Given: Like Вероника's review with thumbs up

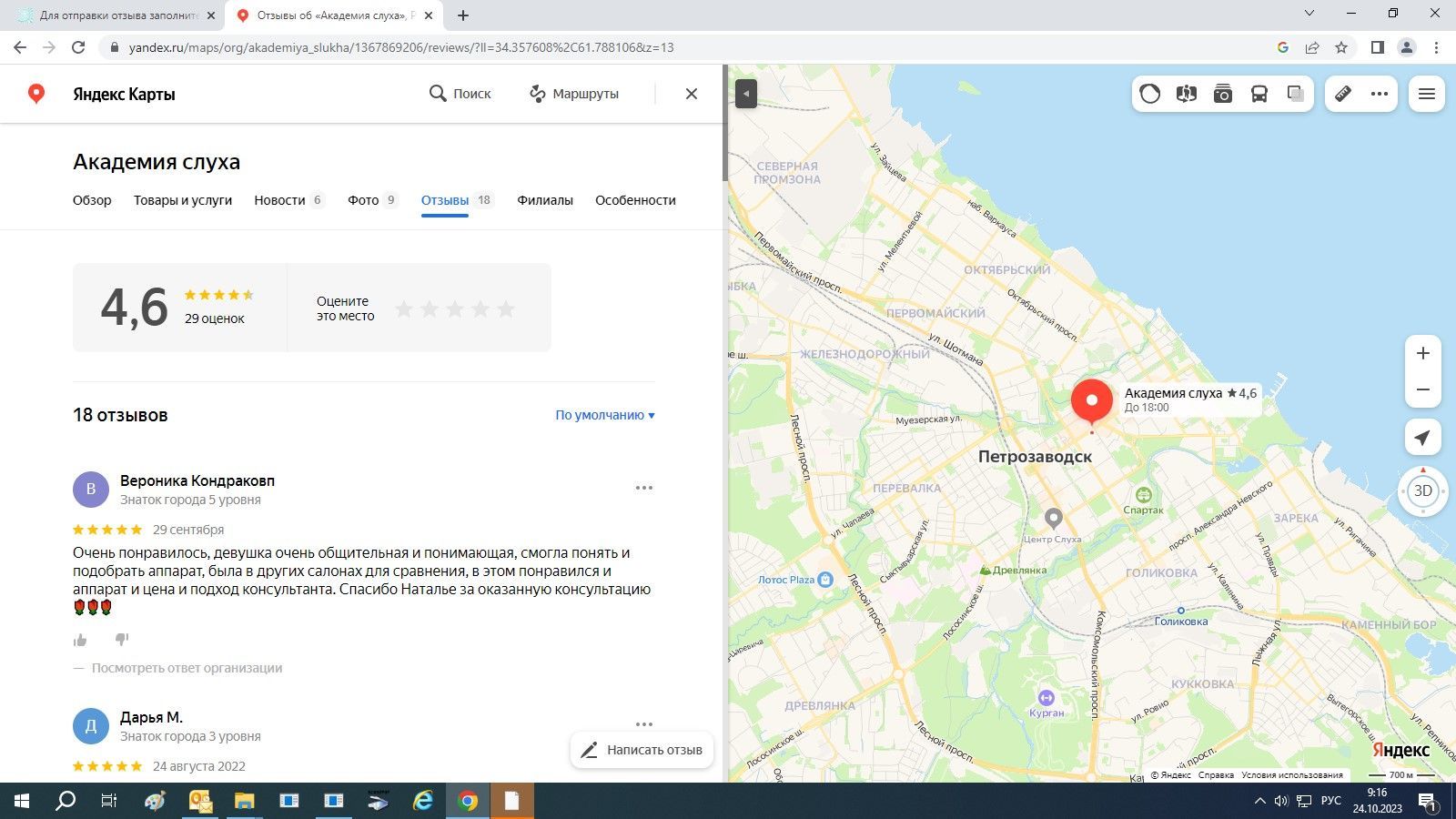Looking at the screenshot, I should click(x=80, y=640).
